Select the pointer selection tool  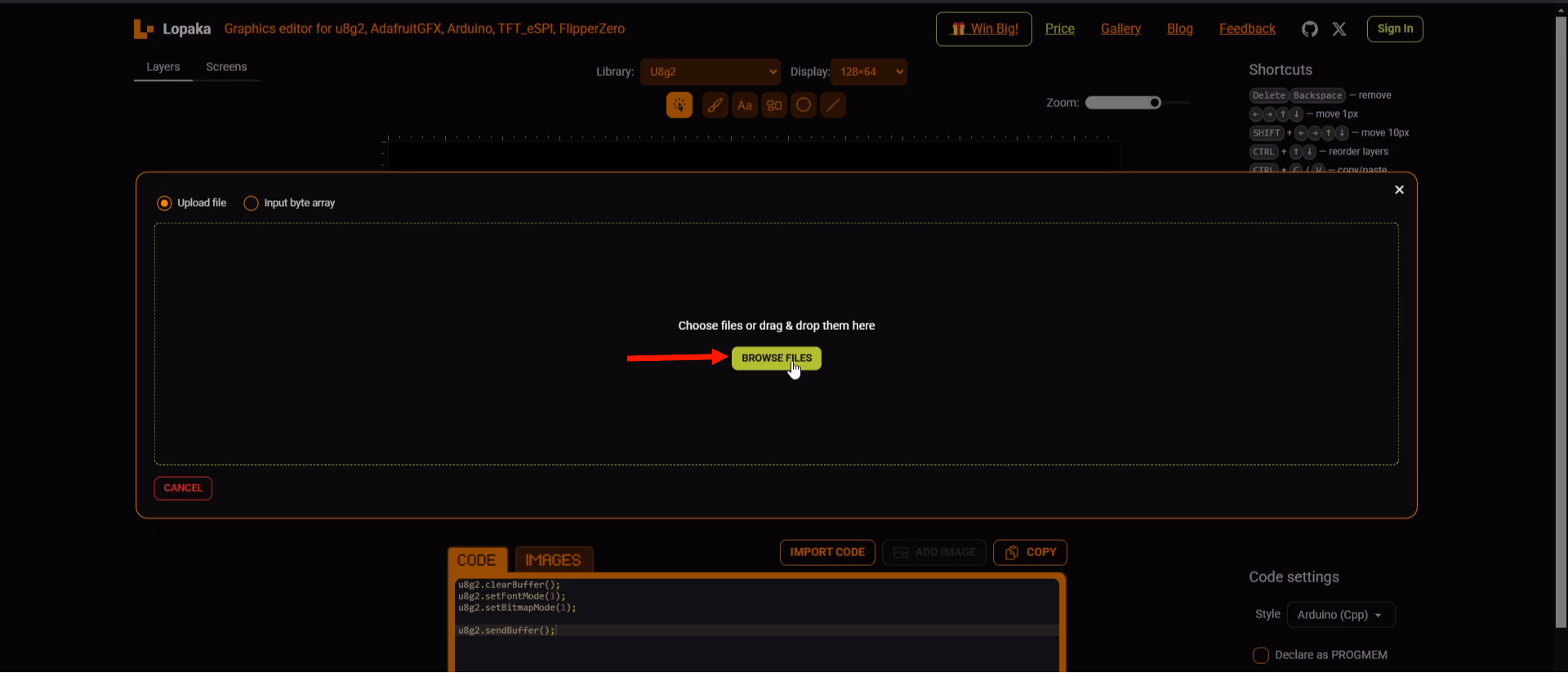(679, 105)
